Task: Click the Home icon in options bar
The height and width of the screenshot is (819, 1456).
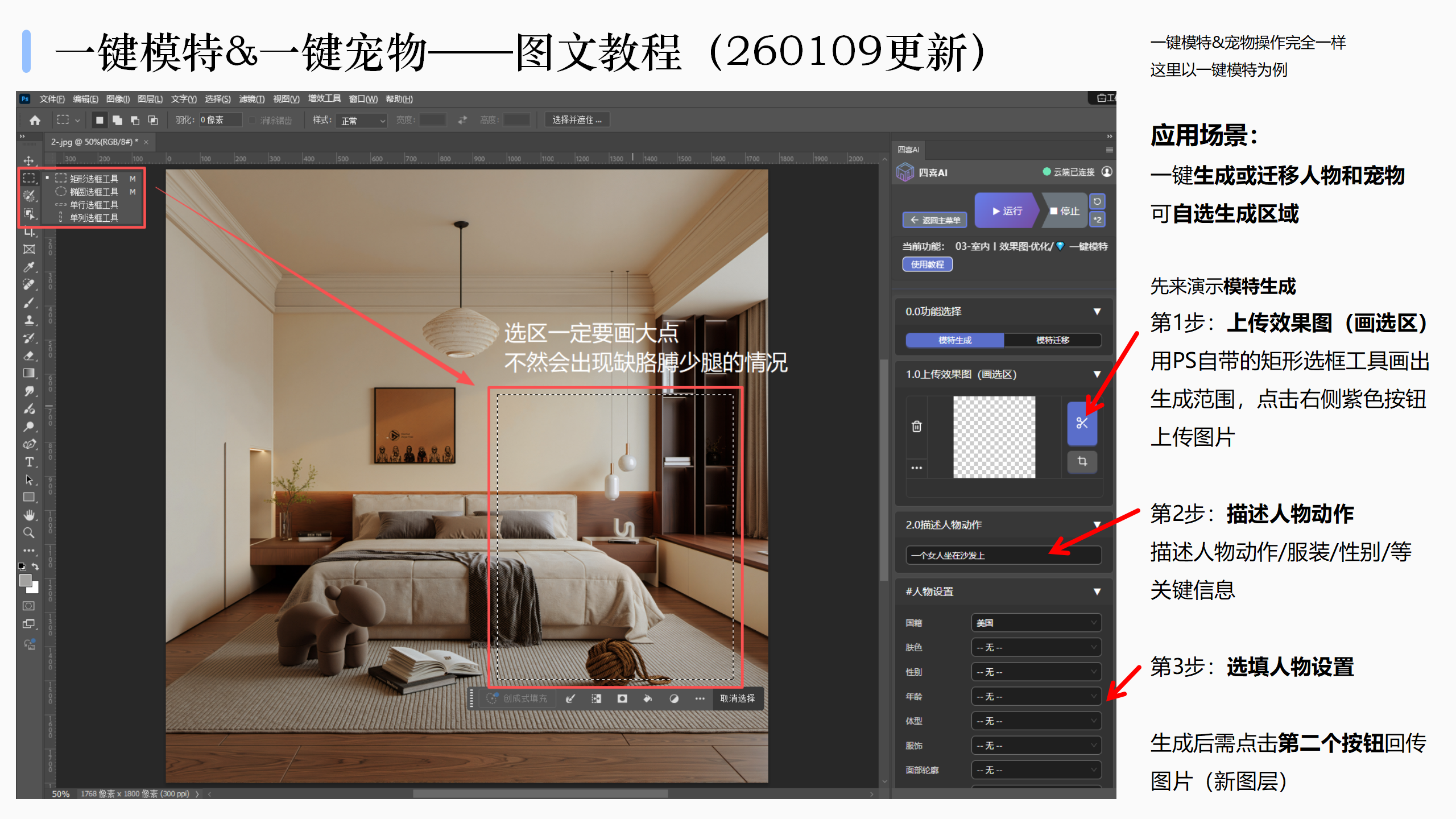Action: pos(35,120)
